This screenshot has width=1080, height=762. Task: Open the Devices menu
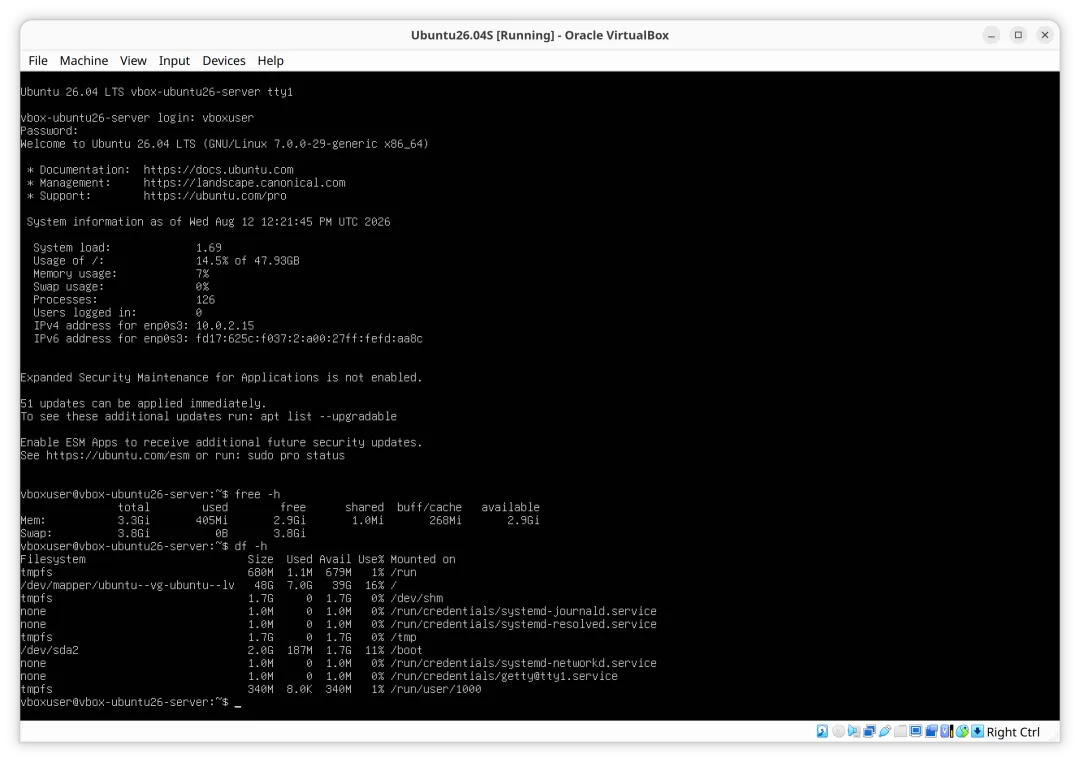[224, 61]
